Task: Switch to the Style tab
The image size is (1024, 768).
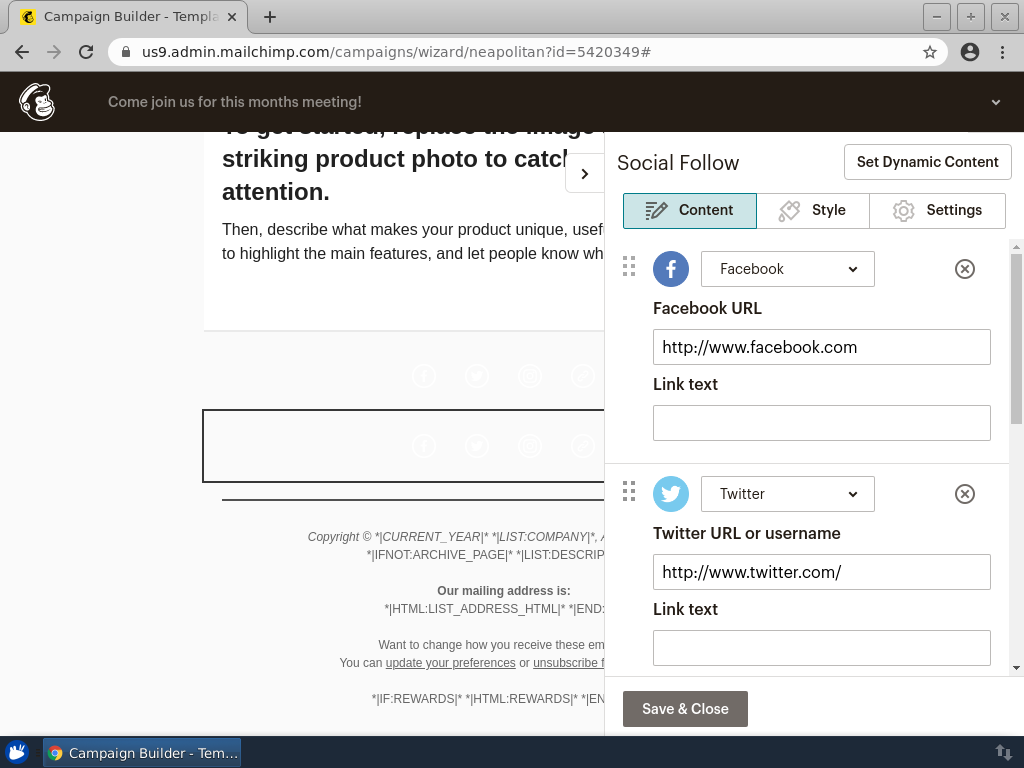Action: pyautogui.click(x=813, y=210)
